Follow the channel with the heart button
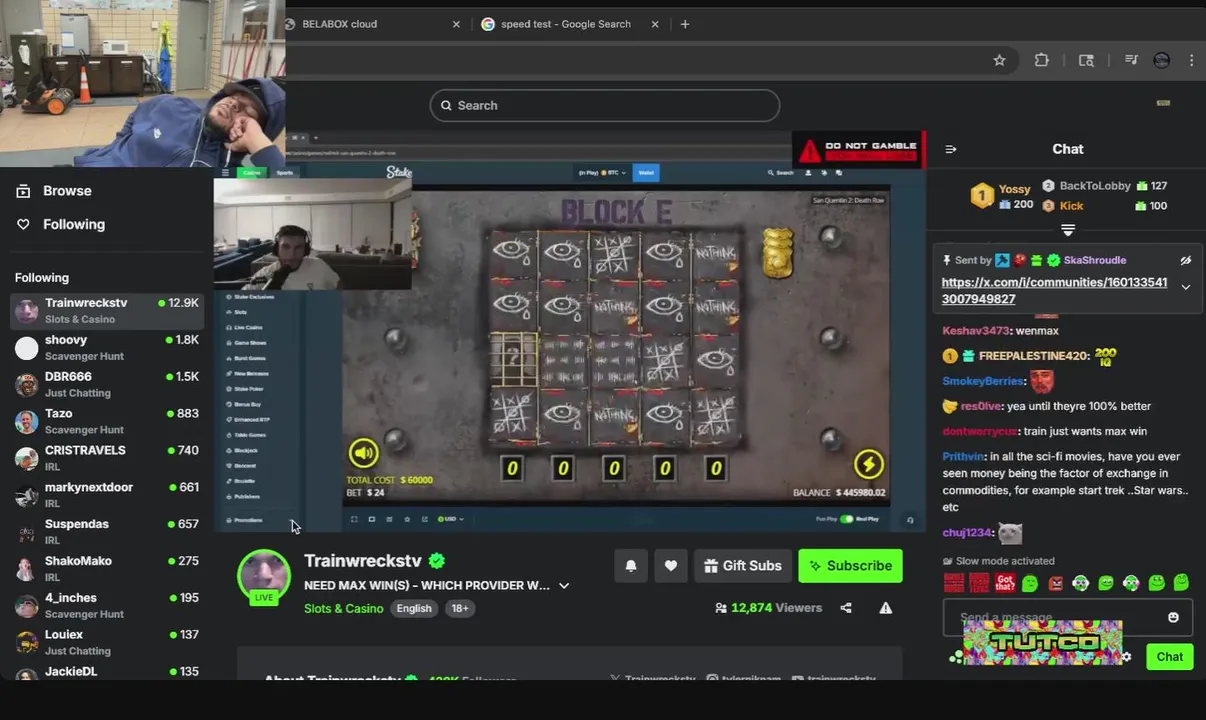Screen dimensions: 1206x720 (x=671, y=565)
